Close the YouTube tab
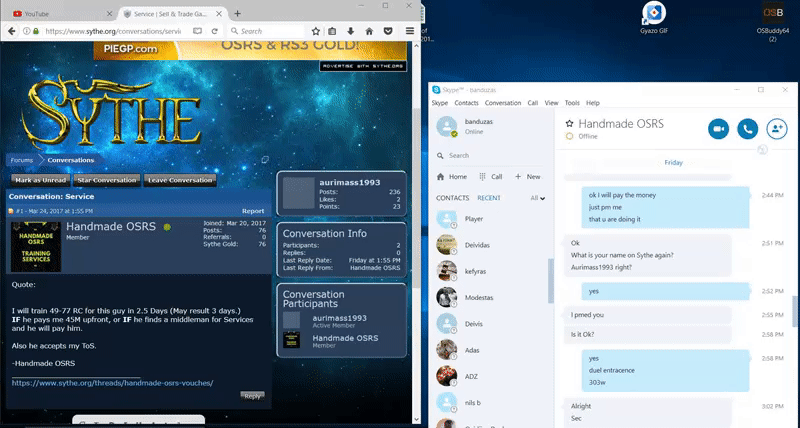Viewport: 800px width, 428px height. coord(109,14)
